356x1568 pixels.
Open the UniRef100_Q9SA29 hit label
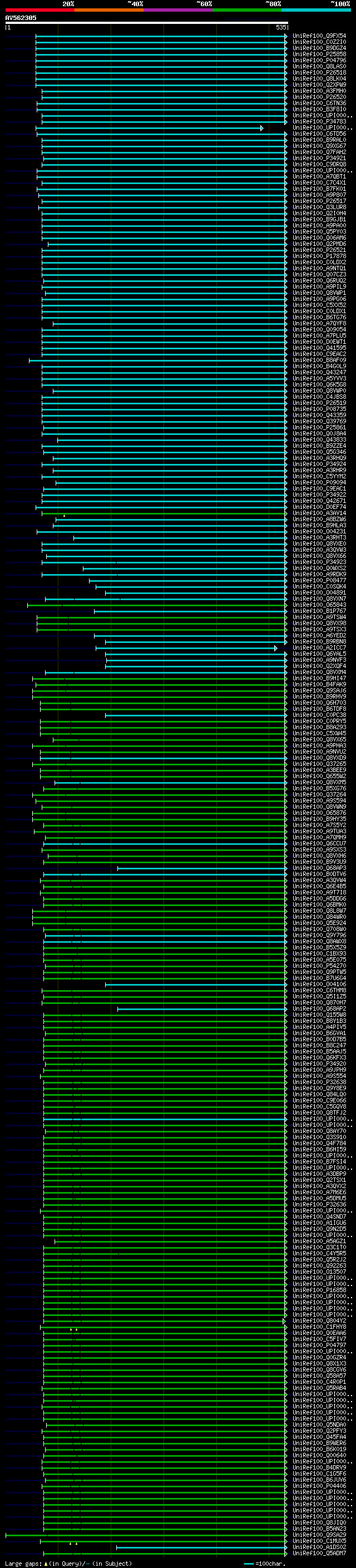pyautogui.click(x=319, y=1535)
